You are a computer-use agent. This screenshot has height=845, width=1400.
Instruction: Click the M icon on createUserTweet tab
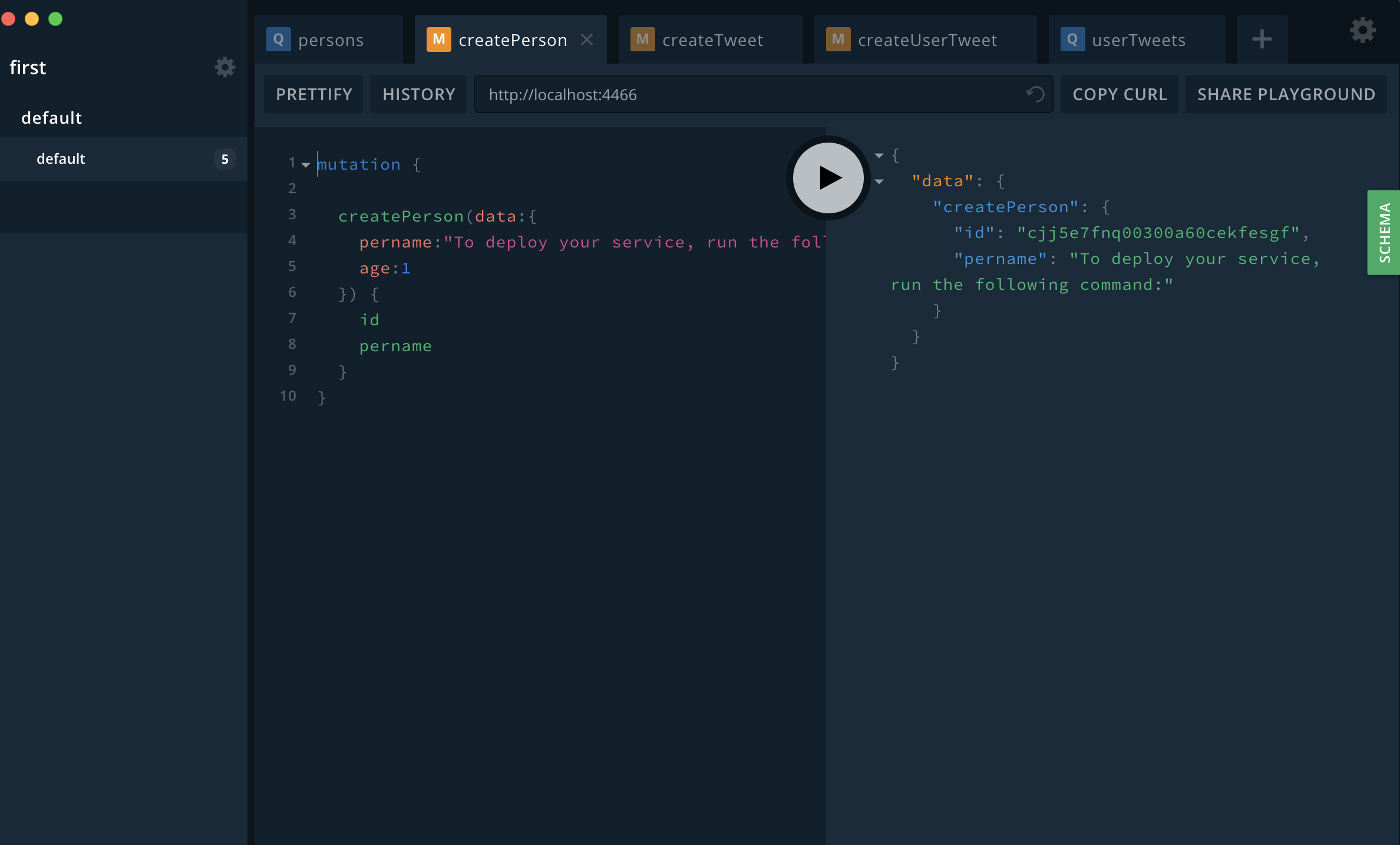point(837,39)
